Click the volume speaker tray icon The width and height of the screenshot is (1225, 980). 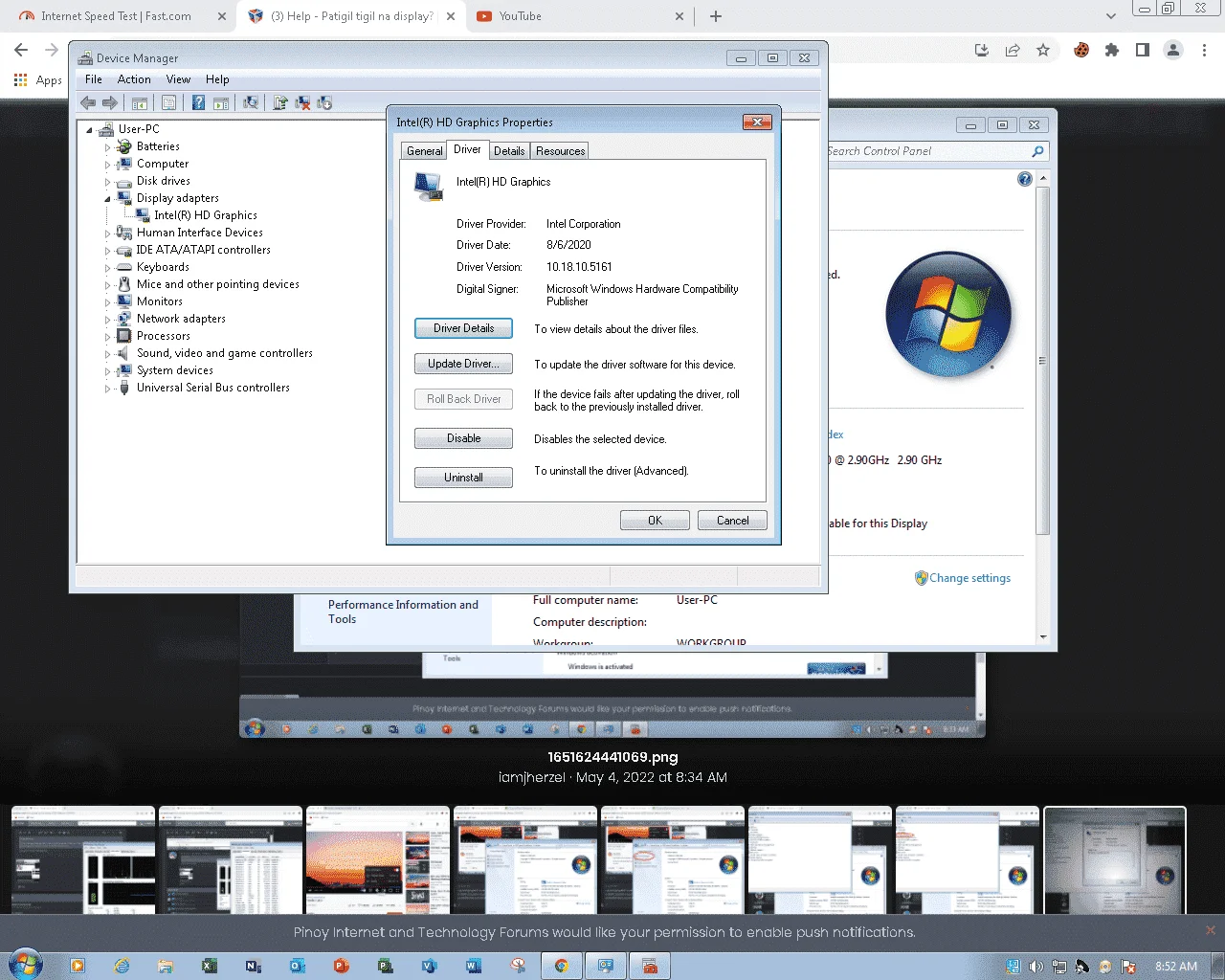tap(1036, 967)
